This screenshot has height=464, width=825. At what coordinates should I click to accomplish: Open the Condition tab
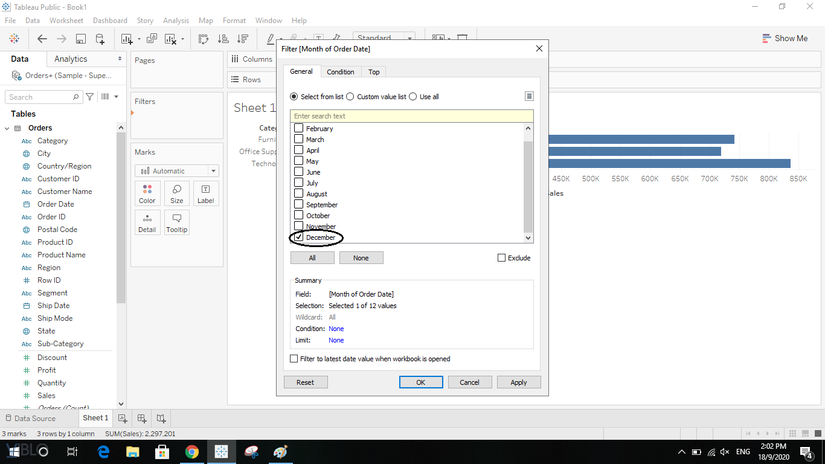pyautogui.click(x=340, y=72)
